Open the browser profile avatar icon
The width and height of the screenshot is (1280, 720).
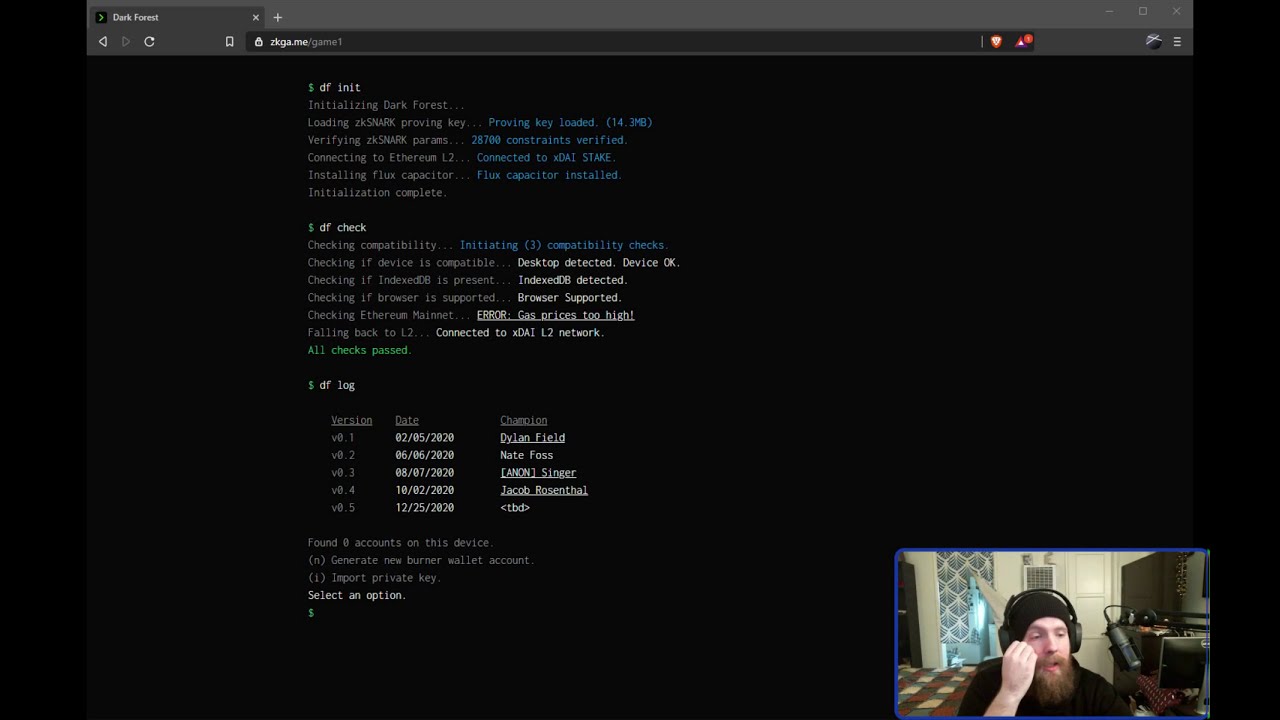coord(1153,41)
